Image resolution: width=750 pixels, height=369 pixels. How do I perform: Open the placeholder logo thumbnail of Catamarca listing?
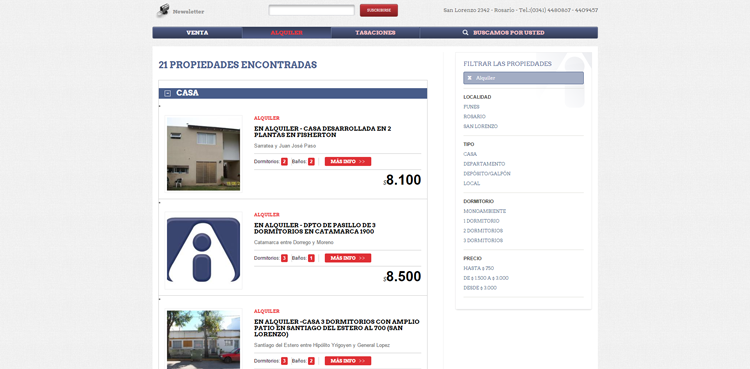pyautogui.click(x=203, y=250)
